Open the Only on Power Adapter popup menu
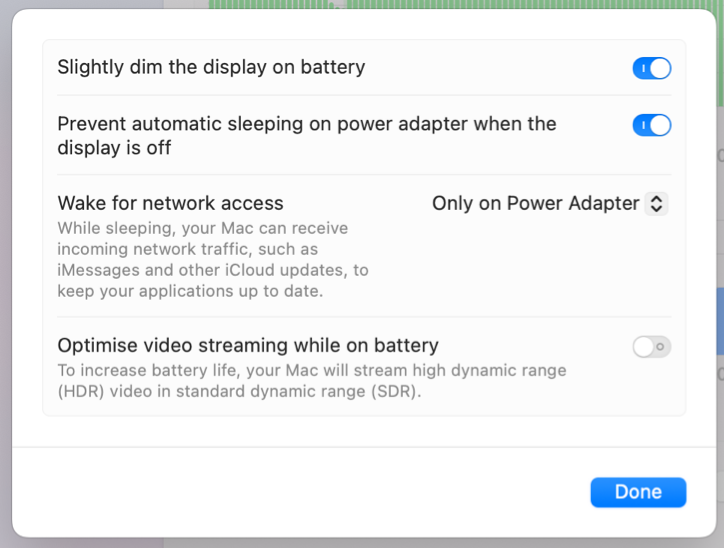Viewport: 724px width, 548px height. pos(549,203)
